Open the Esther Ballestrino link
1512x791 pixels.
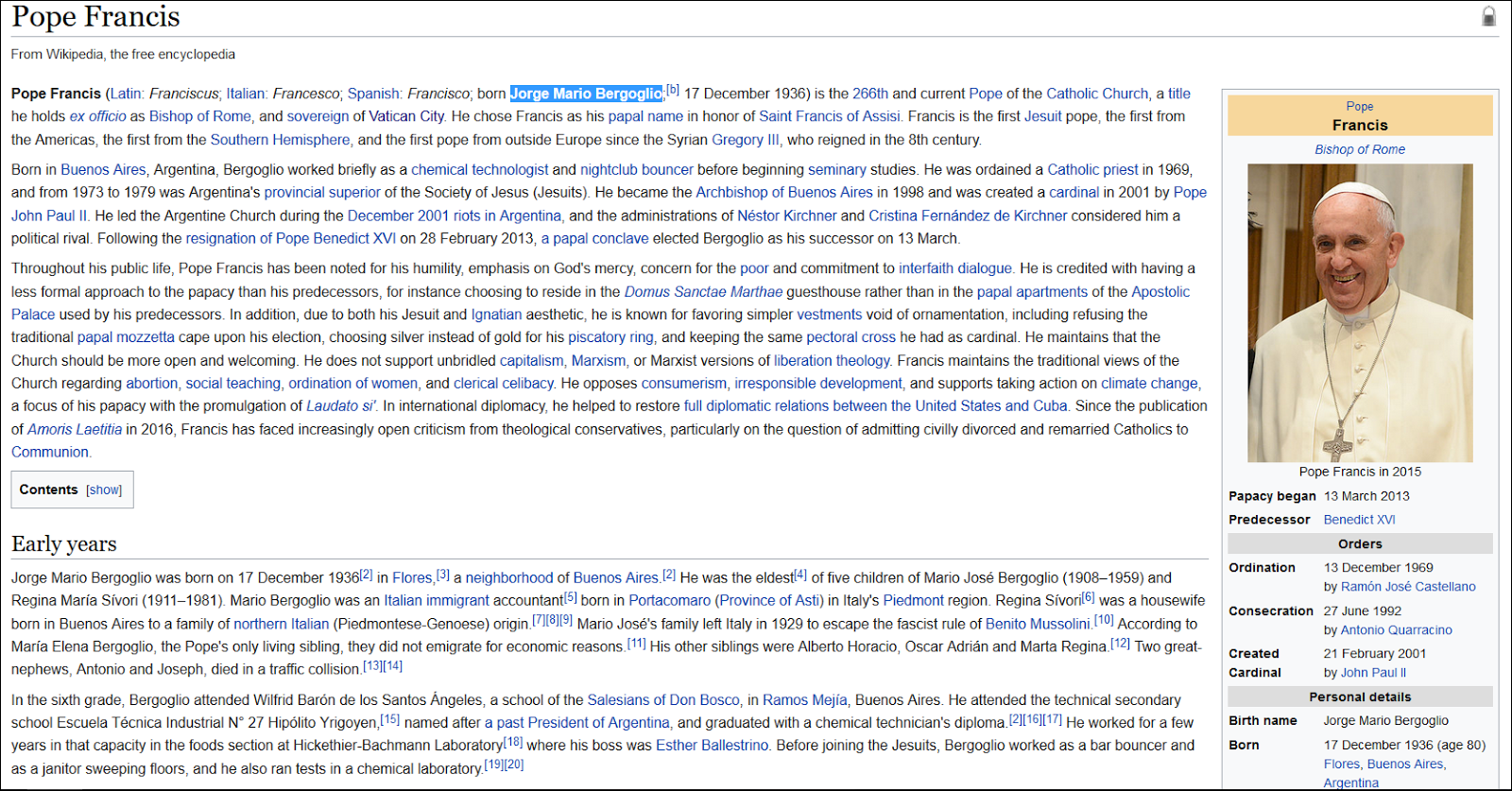coord(713,746)
